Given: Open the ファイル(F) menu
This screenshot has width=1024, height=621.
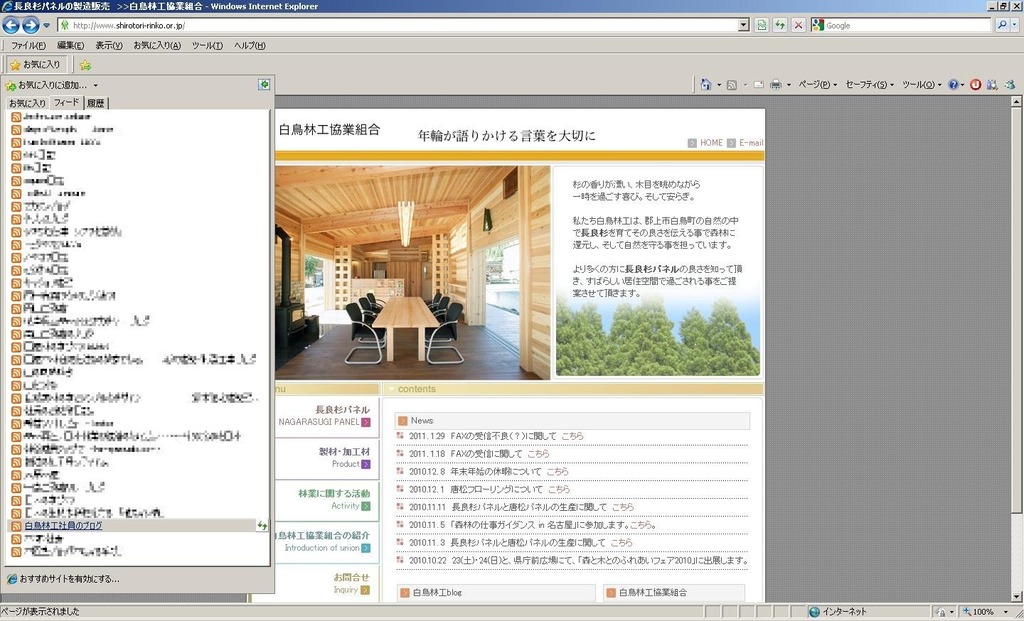Looking at the screenshot, I should (x=28, y=46).
